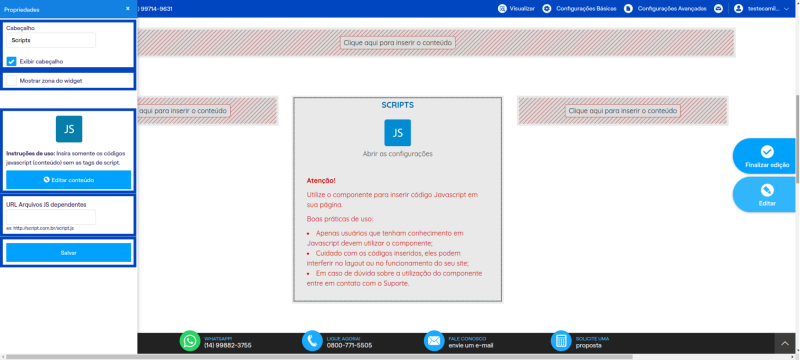Click URL Arquivos JS dependentes field

51,217
